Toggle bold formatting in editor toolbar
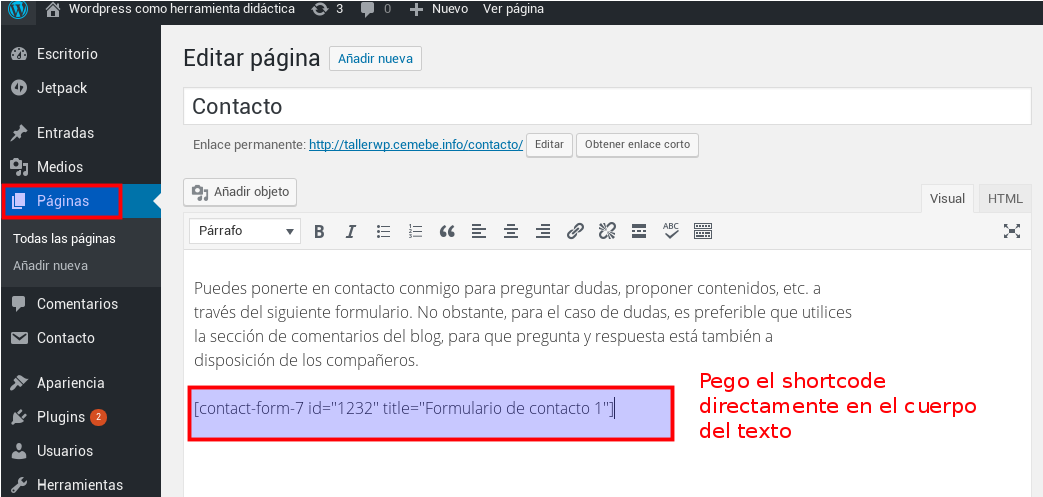1043x497 pixels. coord(319,231)
